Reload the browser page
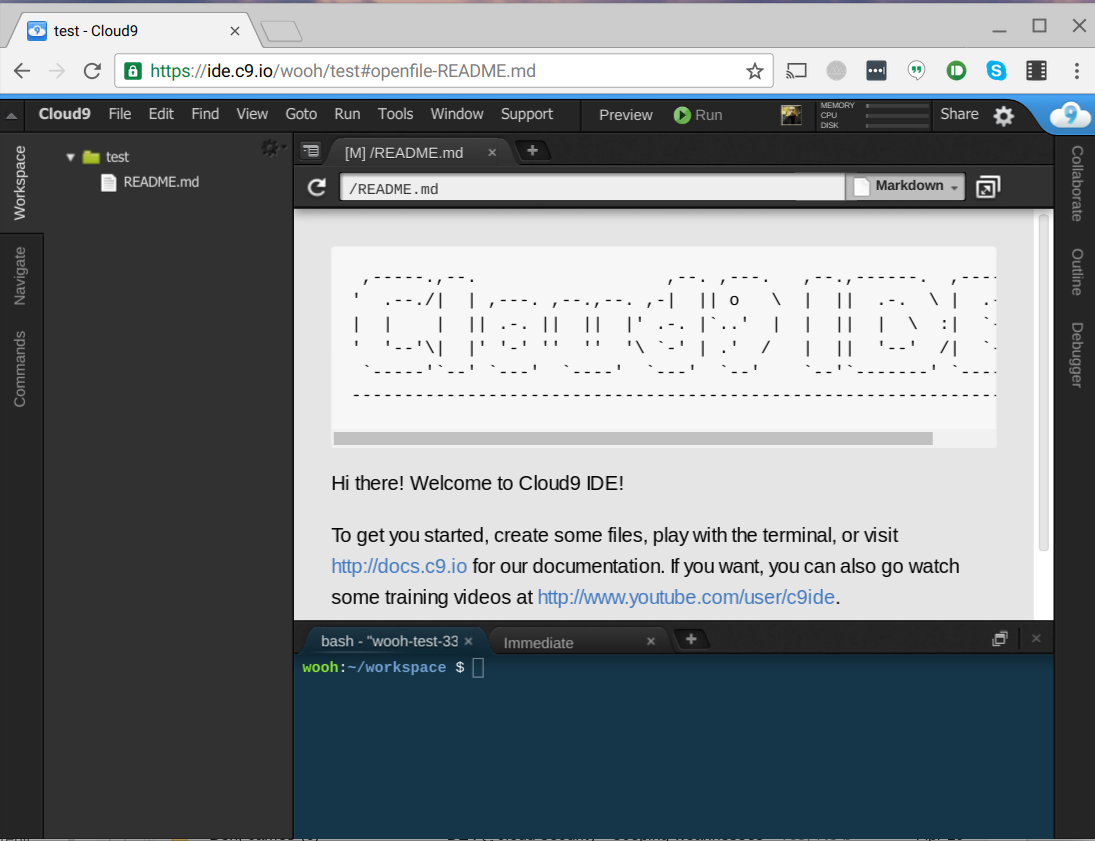This screenshot has width=1095, height=841. (92, 71)
